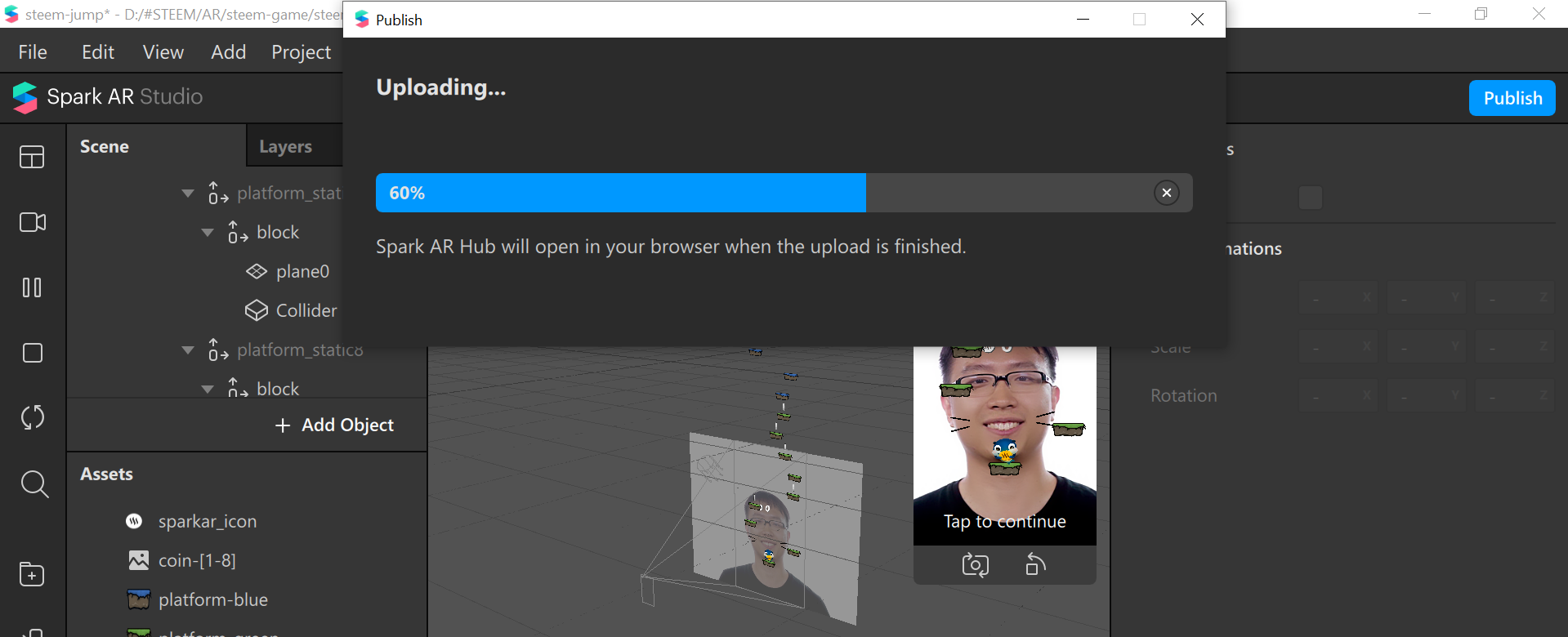This screenshot has width=1568, height=637.
Task: Select platform-blue asset
Action: (212, 599)
